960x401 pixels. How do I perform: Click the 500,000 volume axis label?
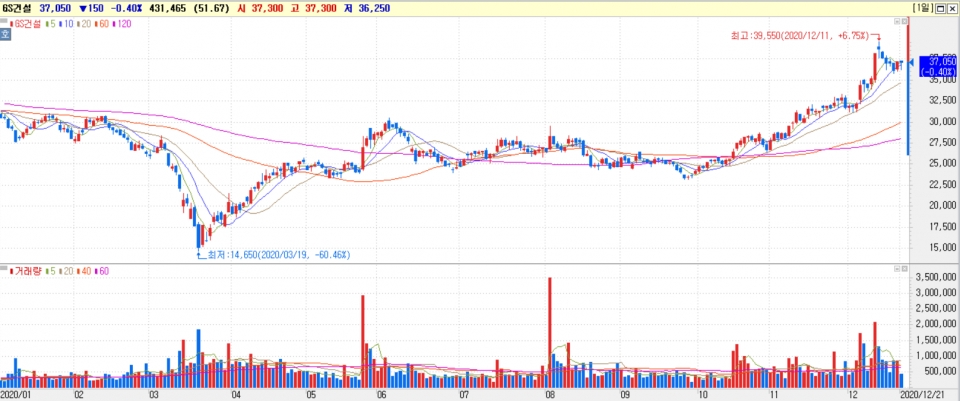coord(940,371)
